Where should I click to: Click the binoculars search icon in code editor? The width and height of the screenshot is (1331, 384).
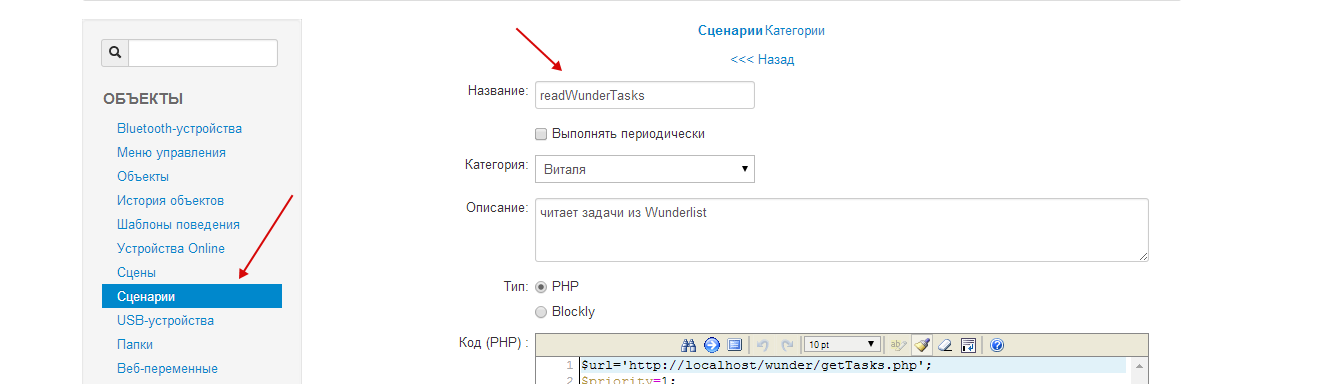pos(688,345)
